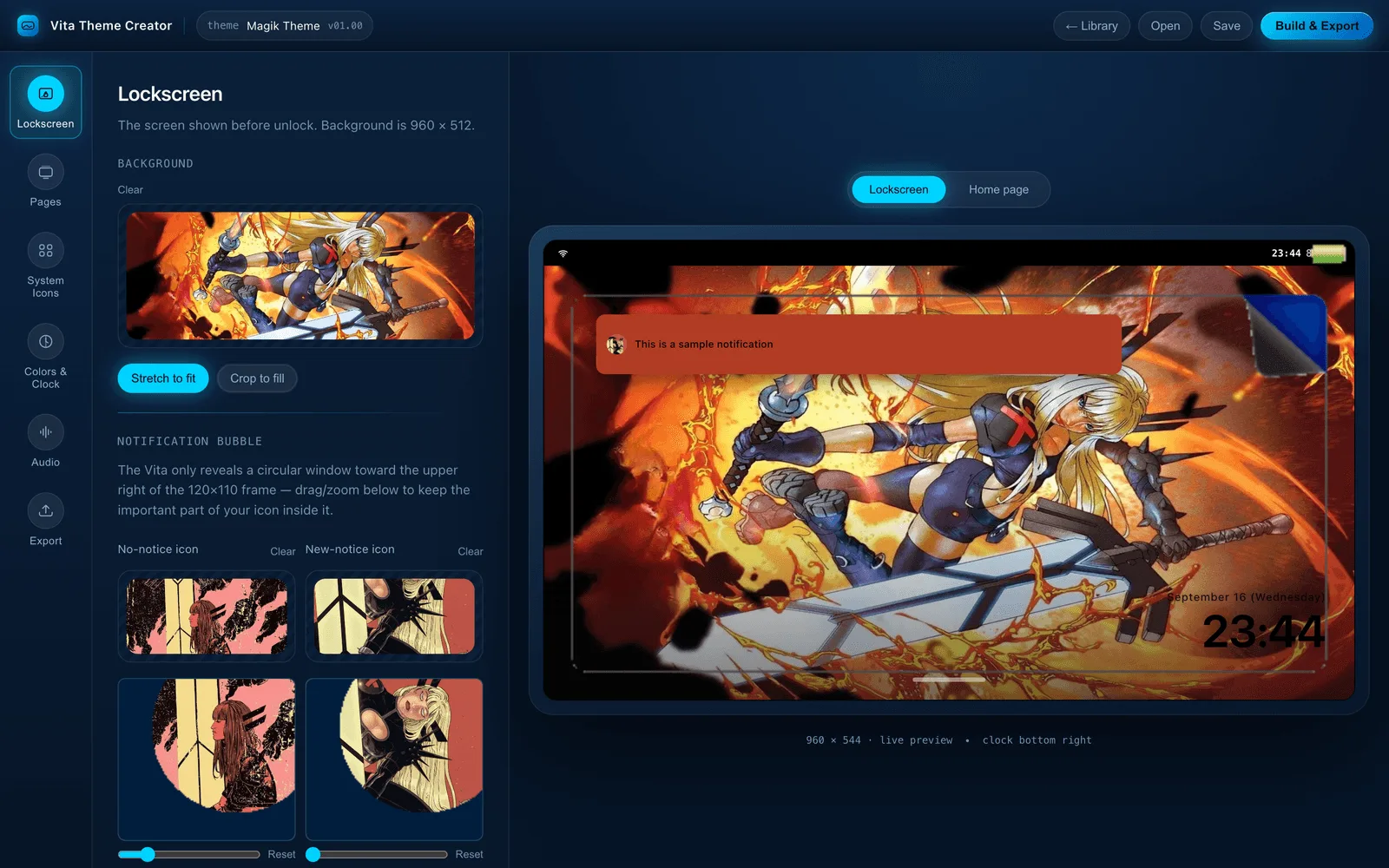Click the Vita Theme Creator logo icon

(28, 25)
